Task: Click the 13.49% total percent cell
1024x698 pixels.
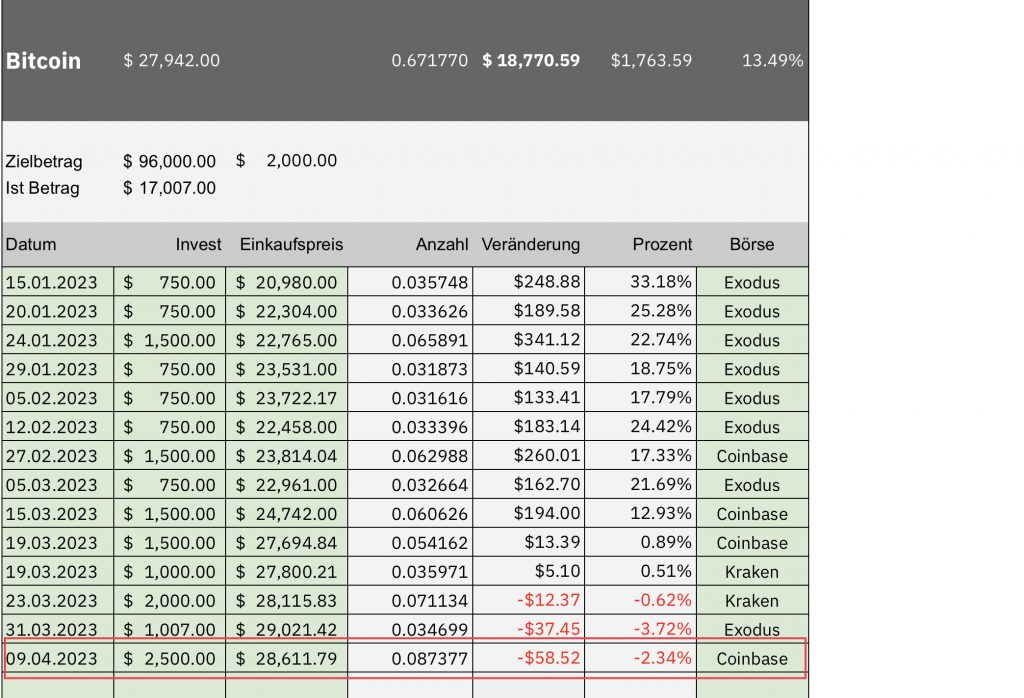Action: point(772,61)
